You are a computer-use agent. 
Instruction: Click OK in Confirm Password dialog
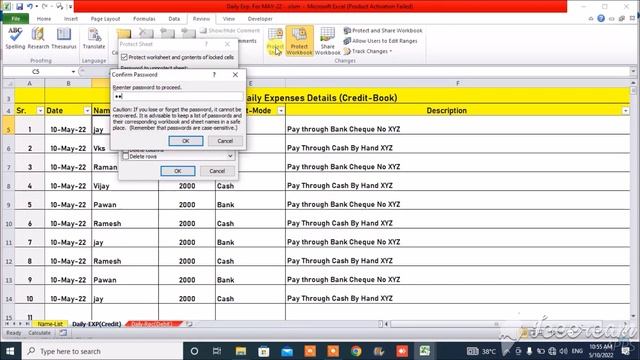[186, 141]
